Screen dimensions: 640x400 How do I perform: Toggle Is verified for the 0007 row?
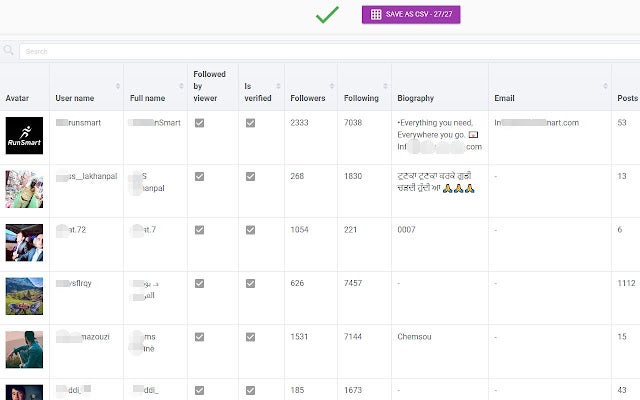[251, 230]
